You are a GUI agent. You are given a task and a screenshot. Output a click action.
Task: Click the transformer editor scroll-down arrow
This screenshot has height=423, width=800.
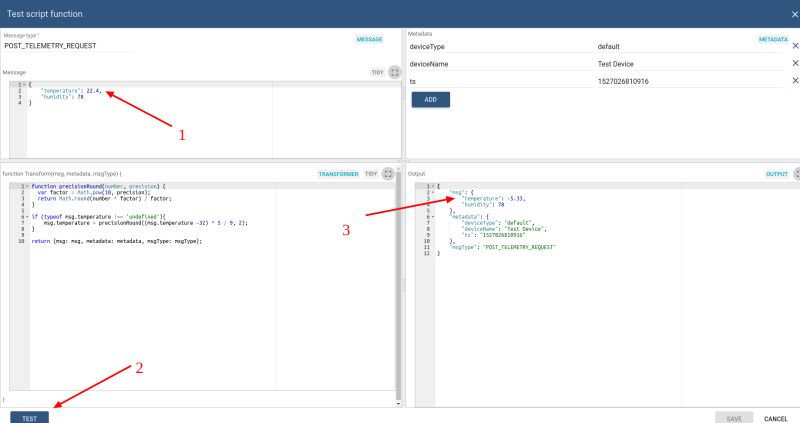pyautogui.click(x=398, y=404)
